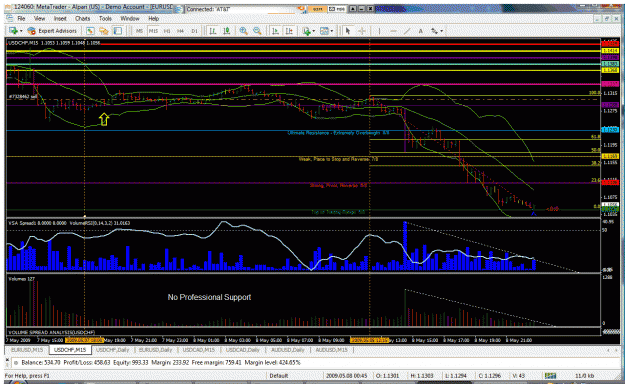Viewport: 625px width, 384px height.
Task: Toggle the Terminal panel icon
Action: (118, 31)
